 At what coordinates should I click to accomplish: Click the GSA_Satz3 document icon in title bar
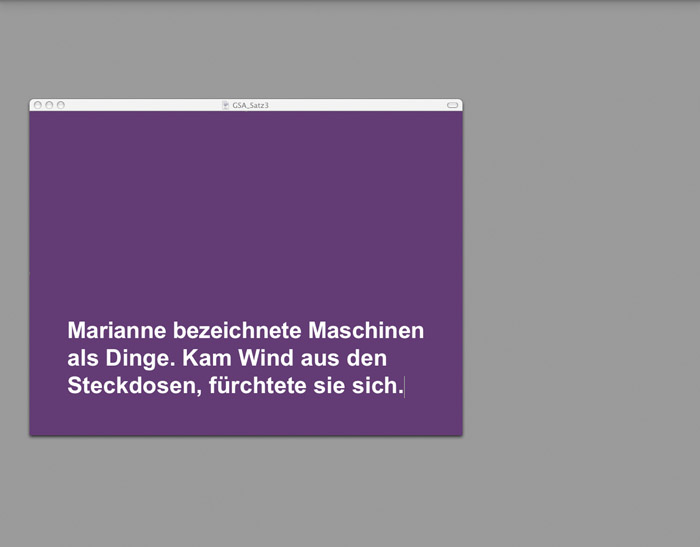click(225, 105)
